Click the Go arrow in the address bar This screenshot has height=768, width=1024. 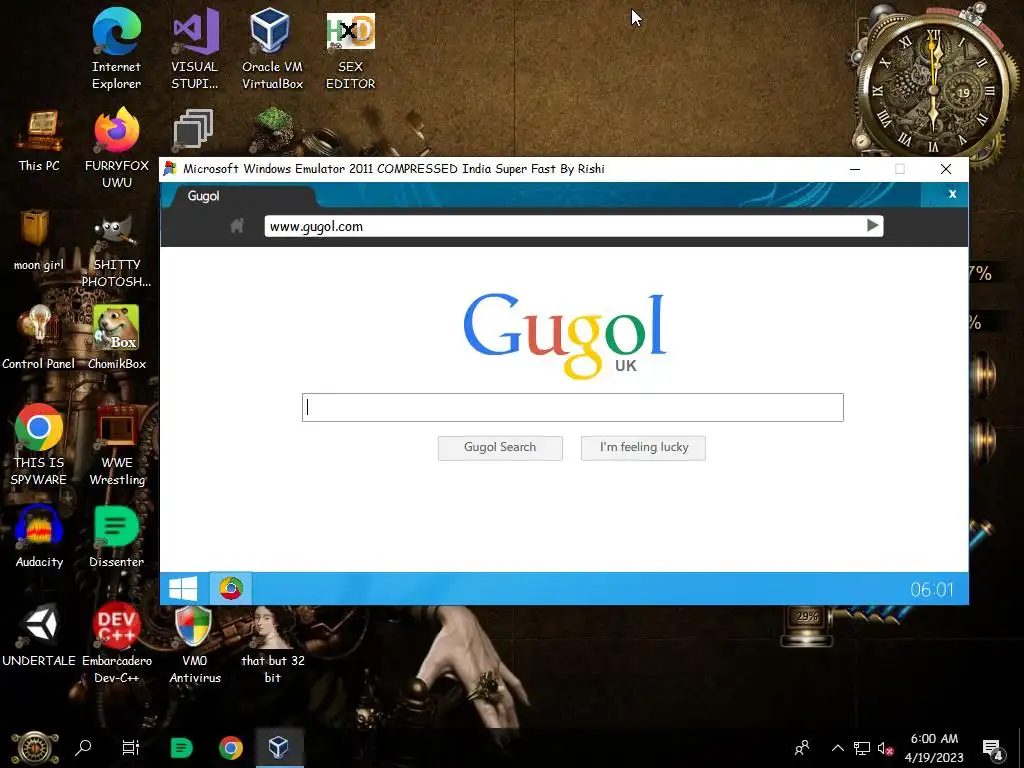point(872,225)
